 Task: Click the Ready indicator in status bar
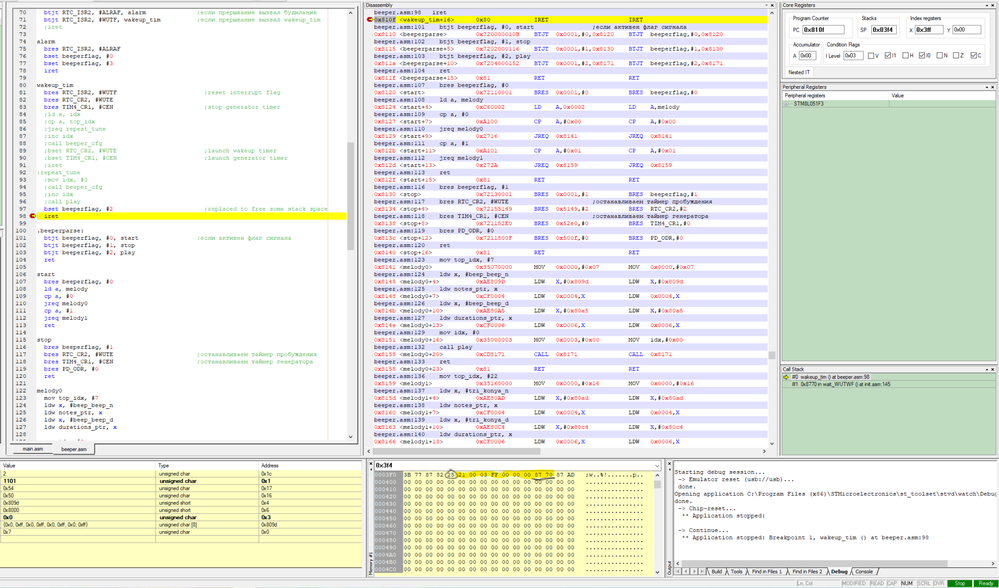tap(984, 583)
